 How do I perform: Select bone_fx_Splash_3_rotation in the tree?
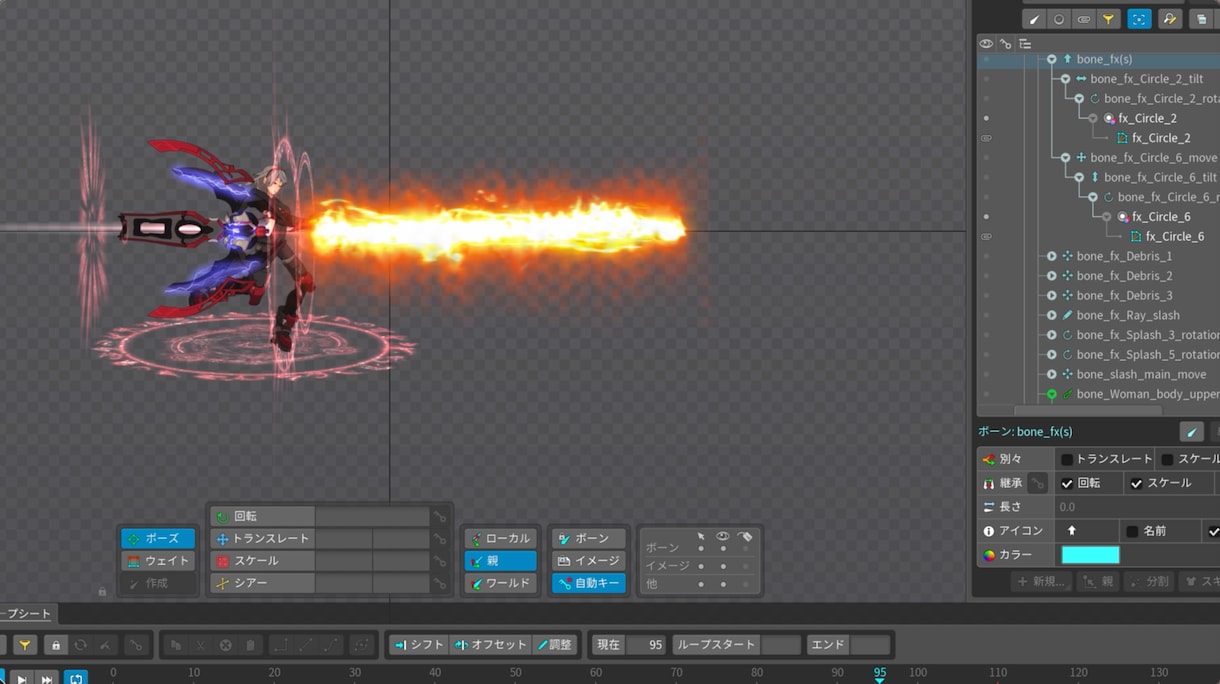(x=1147, y=335)
